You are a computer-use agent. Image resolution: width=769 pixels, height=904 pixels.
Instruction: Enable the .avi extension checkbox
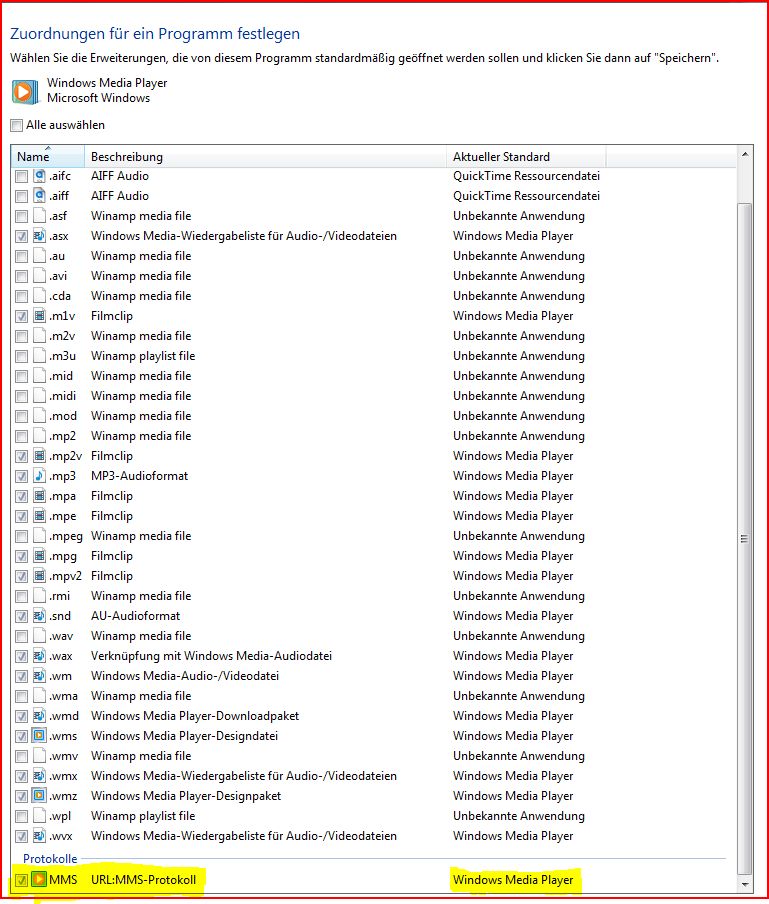21,276
